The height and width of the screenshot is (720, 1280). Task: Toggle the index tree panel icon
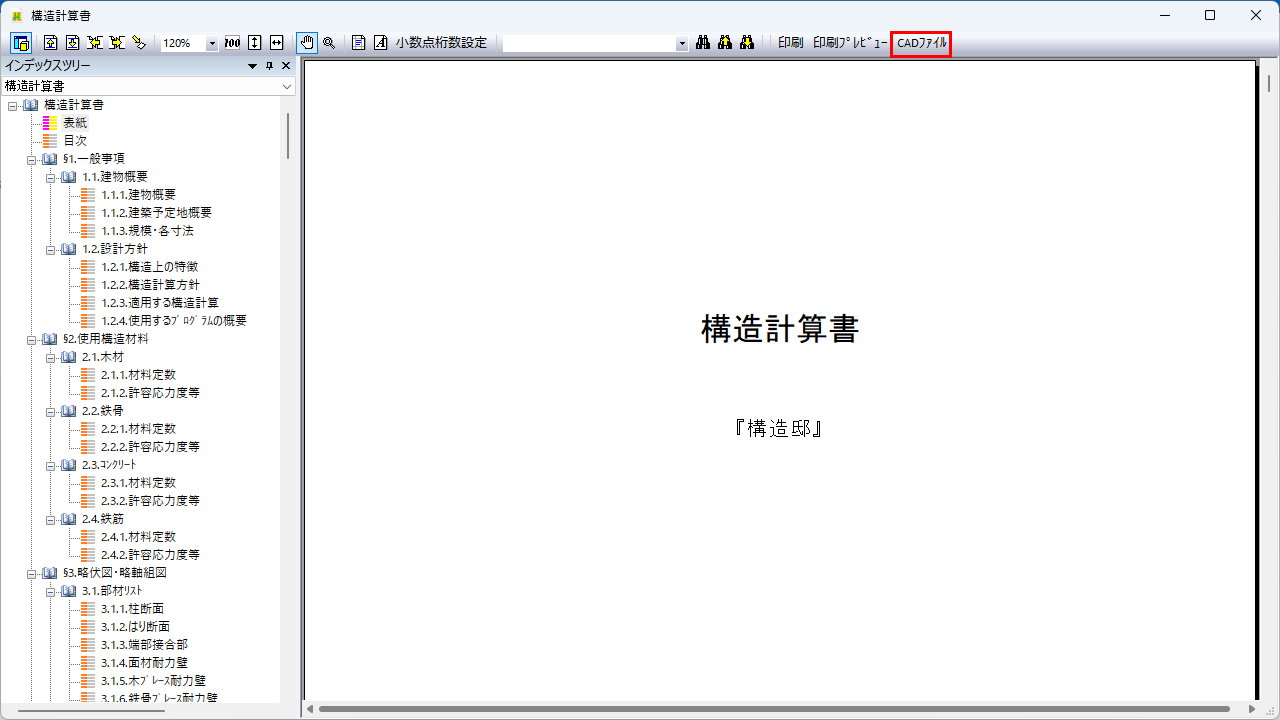21,43
